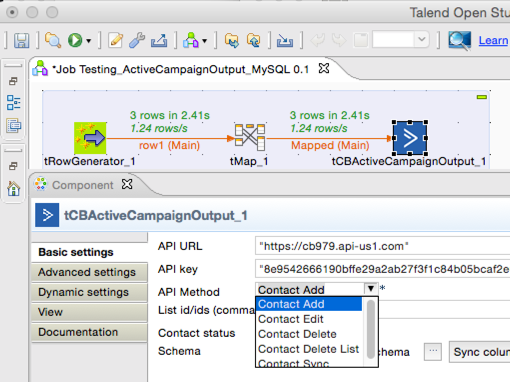Click the API key input field
Viewport: 510px width, 382px height.
382,269
